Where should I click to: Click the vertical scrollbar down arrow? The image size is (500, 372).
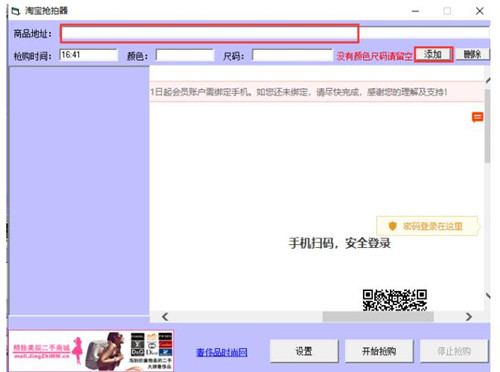(x=488, y=296)
